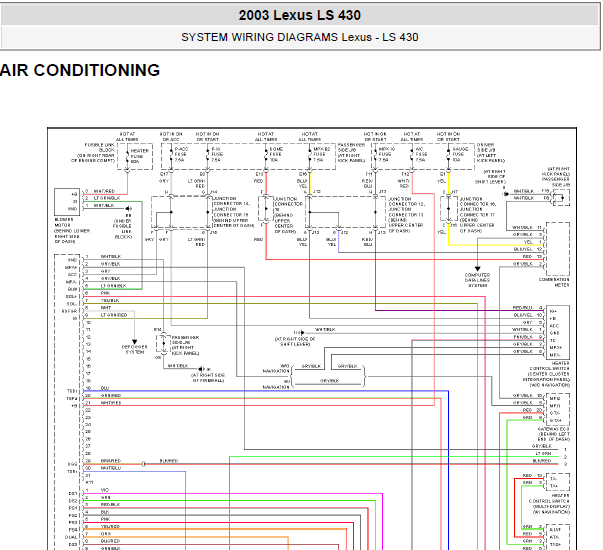Click the 'DOME FUSE 10A' label

coord(276,154)
